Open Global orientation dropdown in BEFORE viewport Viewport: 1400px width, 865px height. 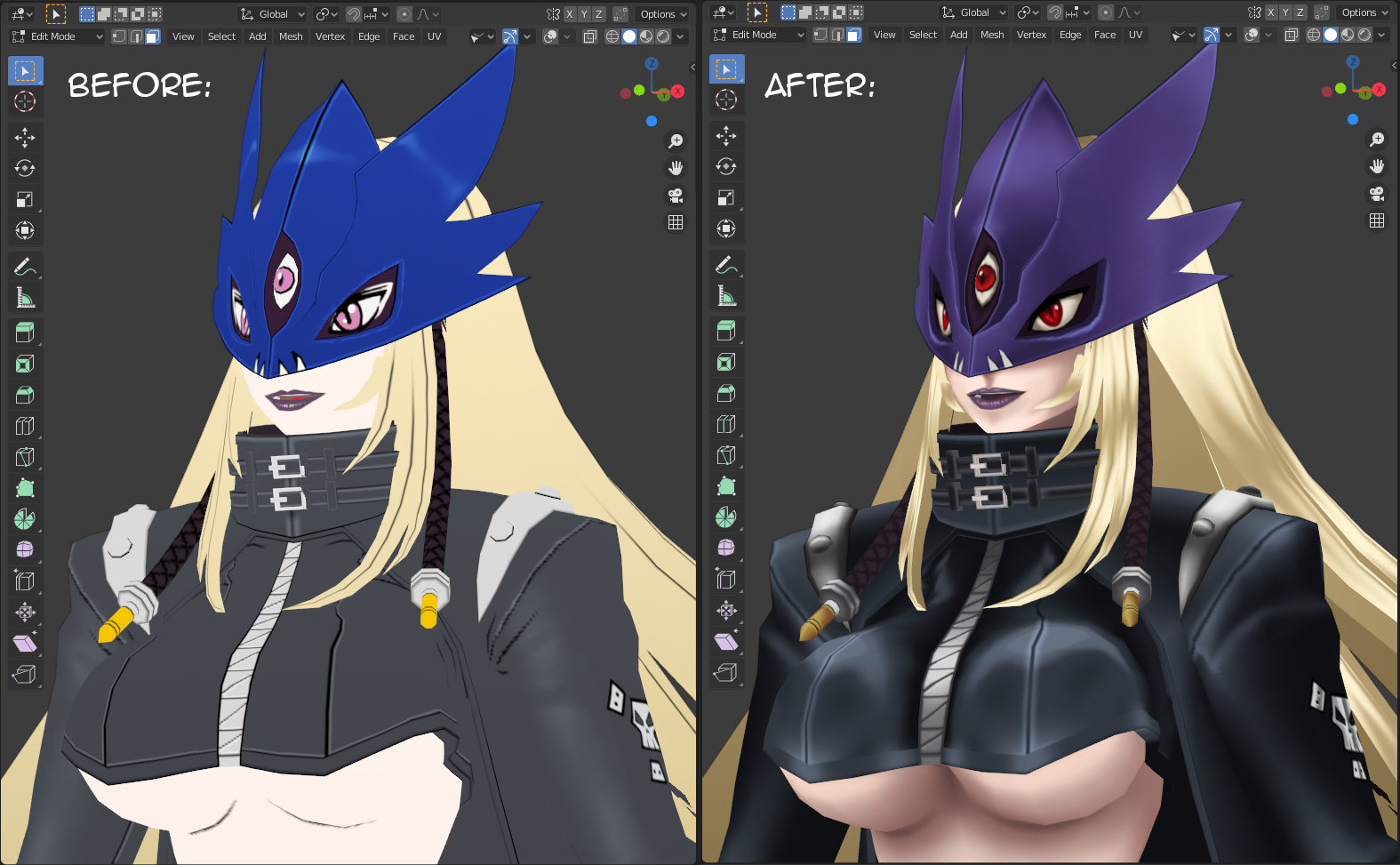pos(273,14)
